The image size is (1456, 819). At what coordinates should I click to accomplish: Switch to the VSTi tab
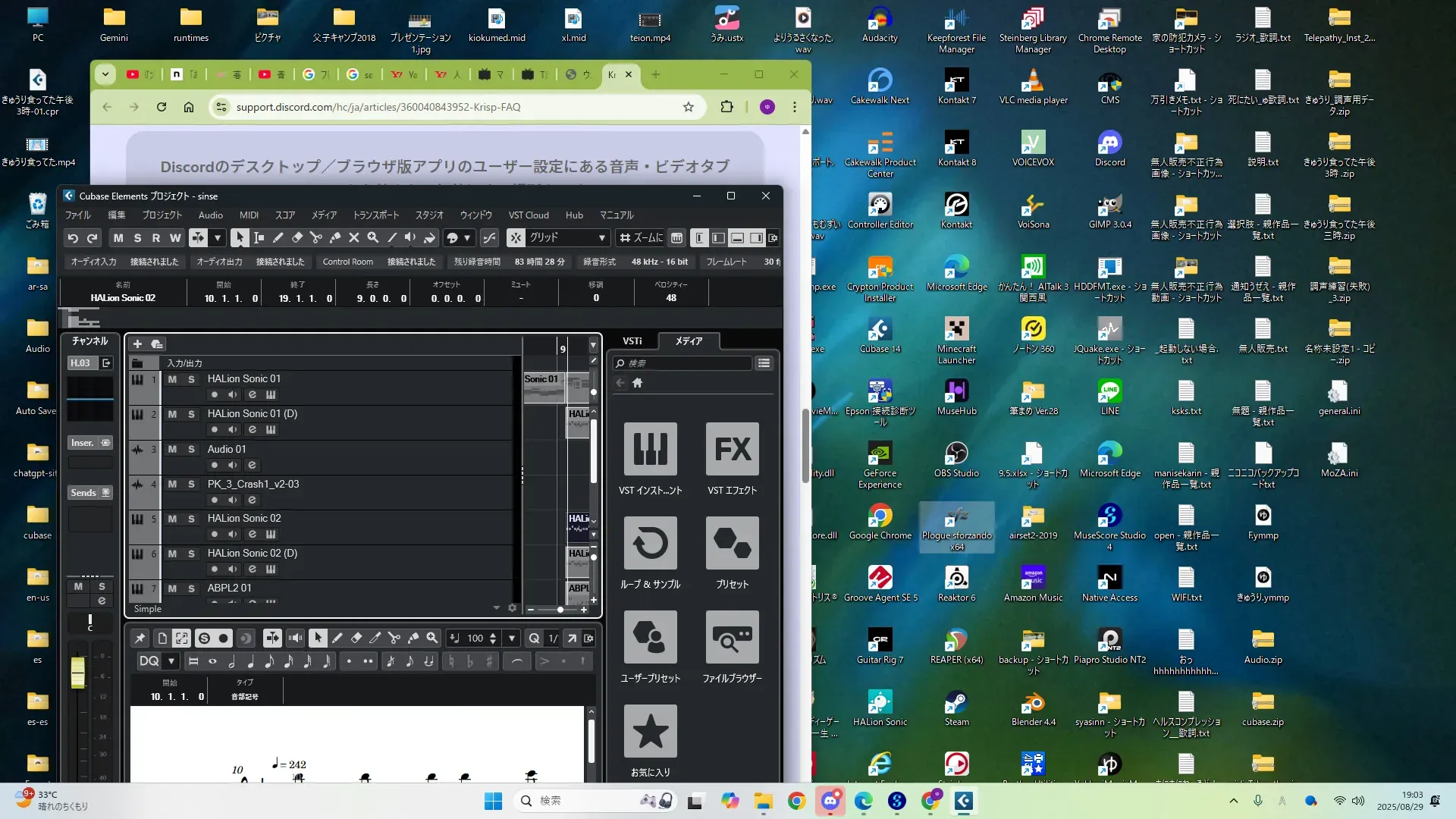click(632, 341)
